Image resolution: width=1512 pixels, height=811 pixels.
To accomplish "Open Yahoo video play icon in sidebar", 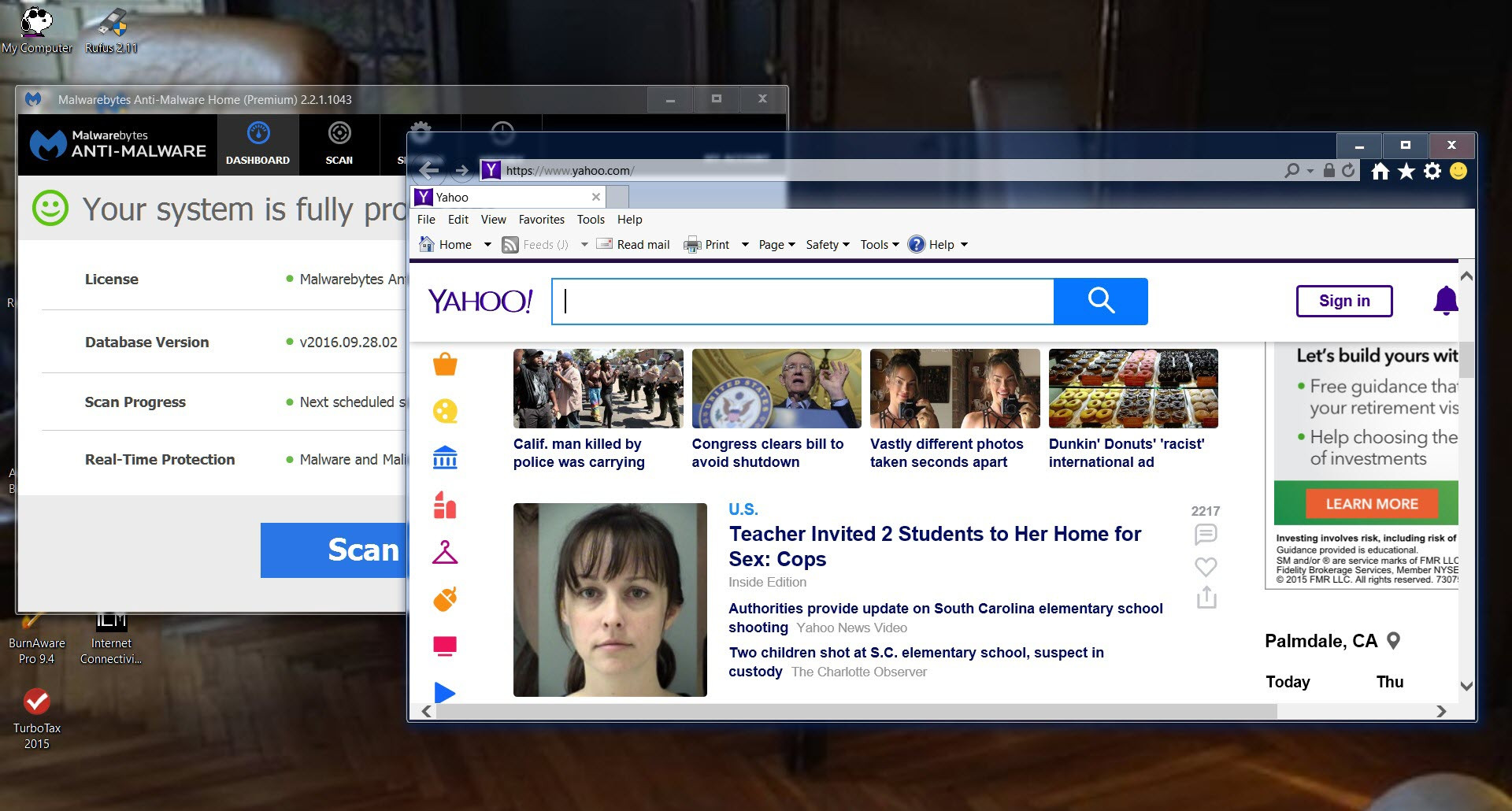I will [x=445, y=692].
